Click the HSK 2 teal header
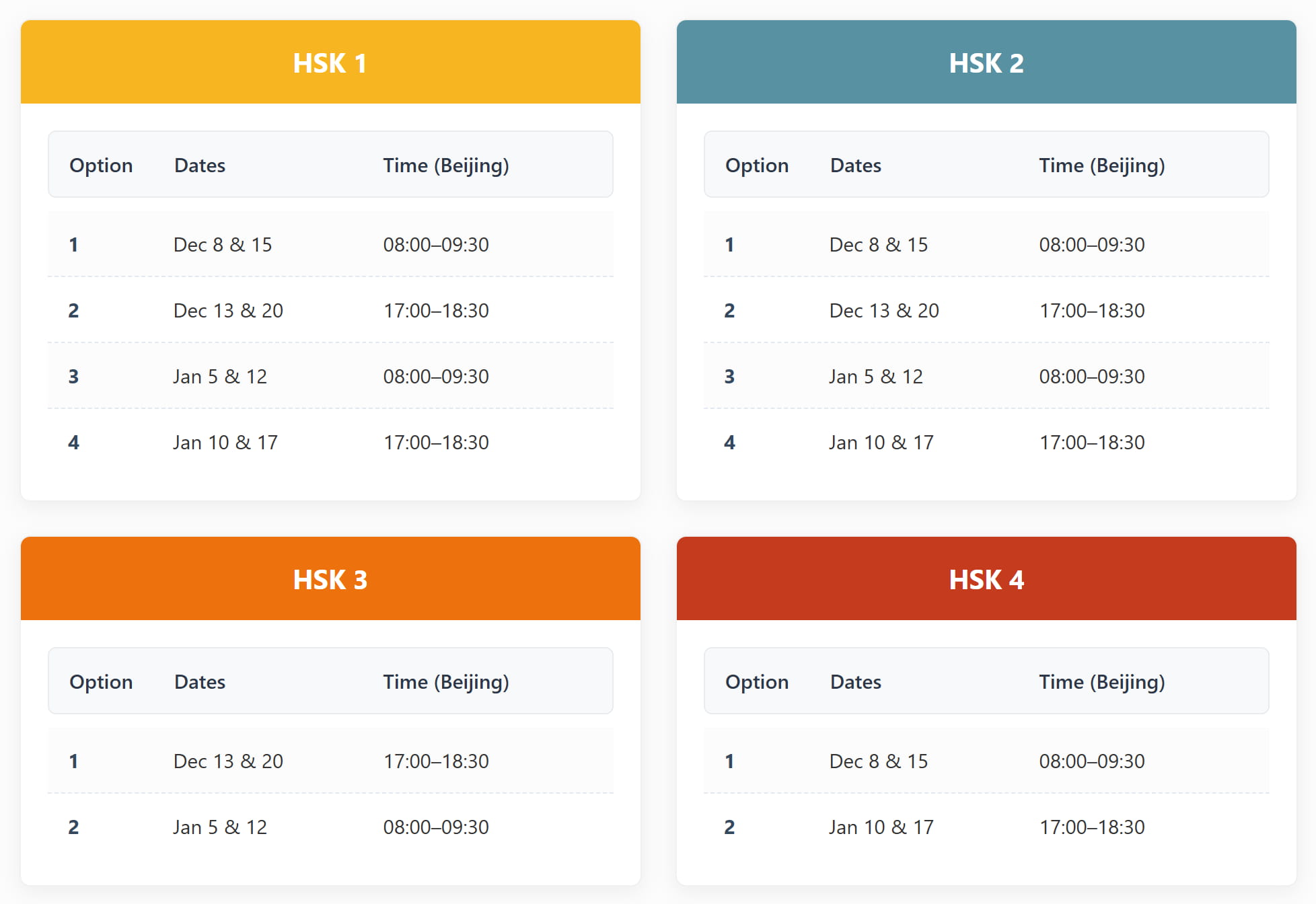The image size is (1316, 904). pyautogui.click(x=986, y=63)
